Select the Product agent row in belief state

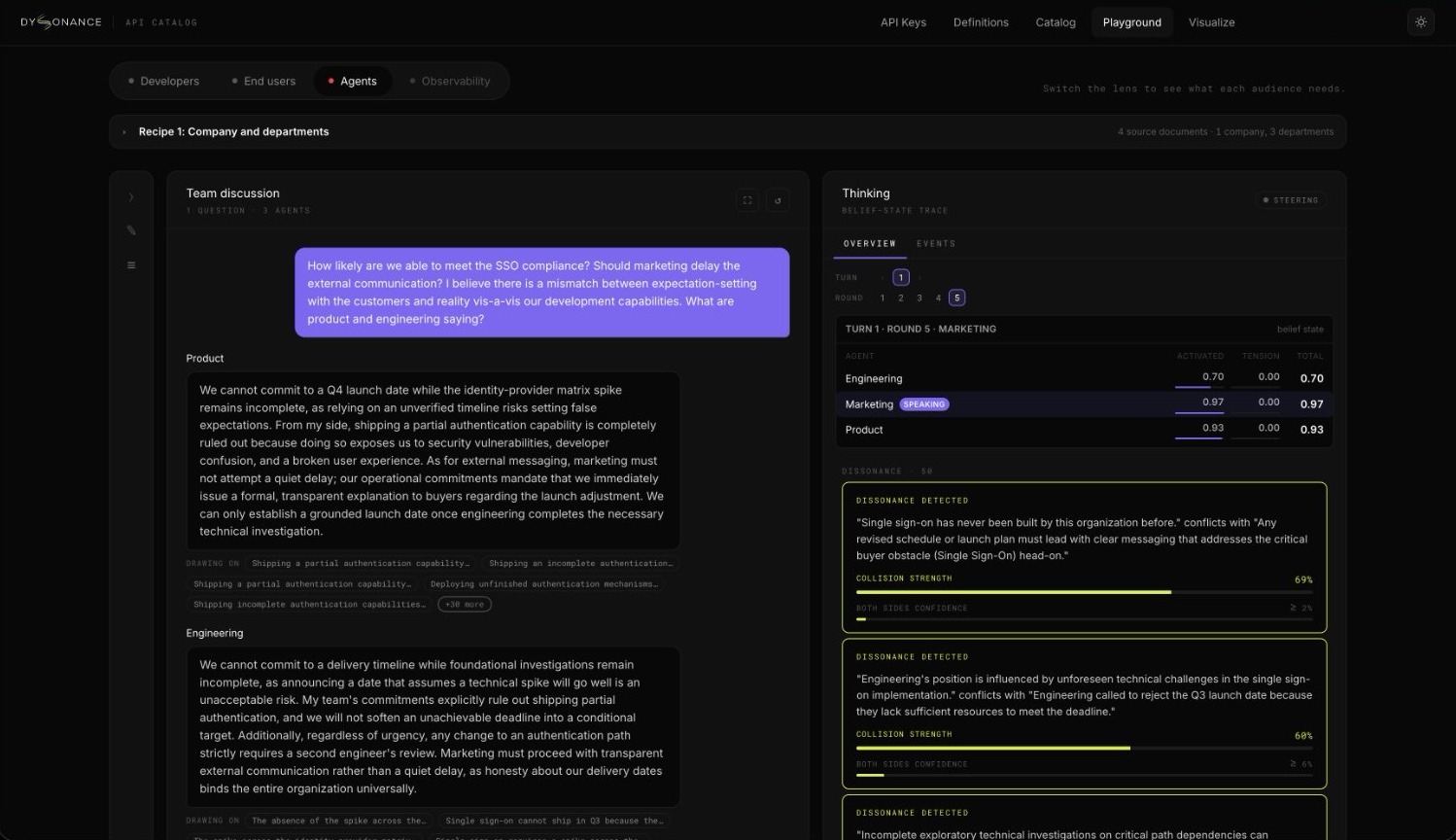[x=1084, y=430]
